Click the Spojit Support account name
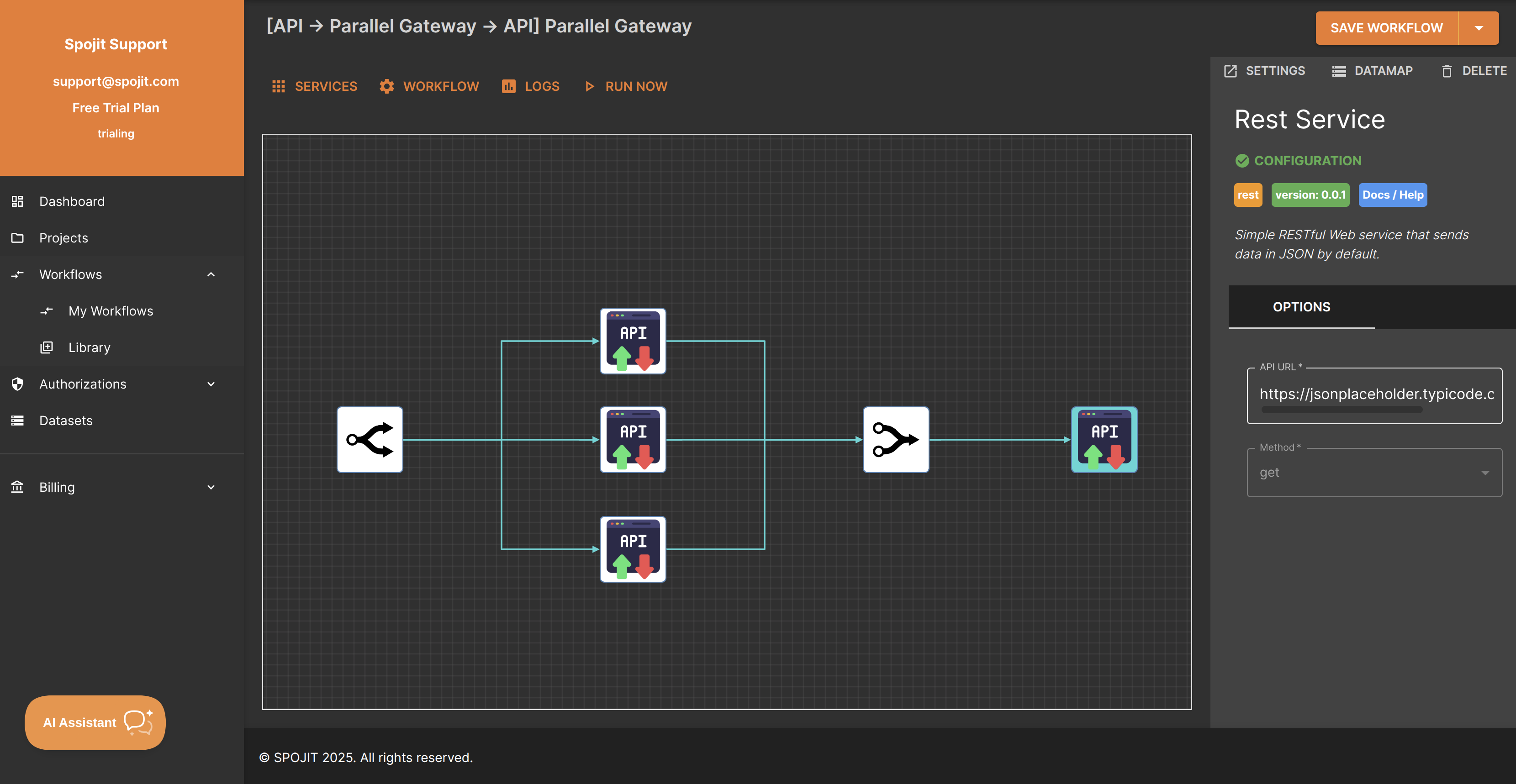Image resolution: width=1516 pixels, height=784 pixels. [116, 44]
